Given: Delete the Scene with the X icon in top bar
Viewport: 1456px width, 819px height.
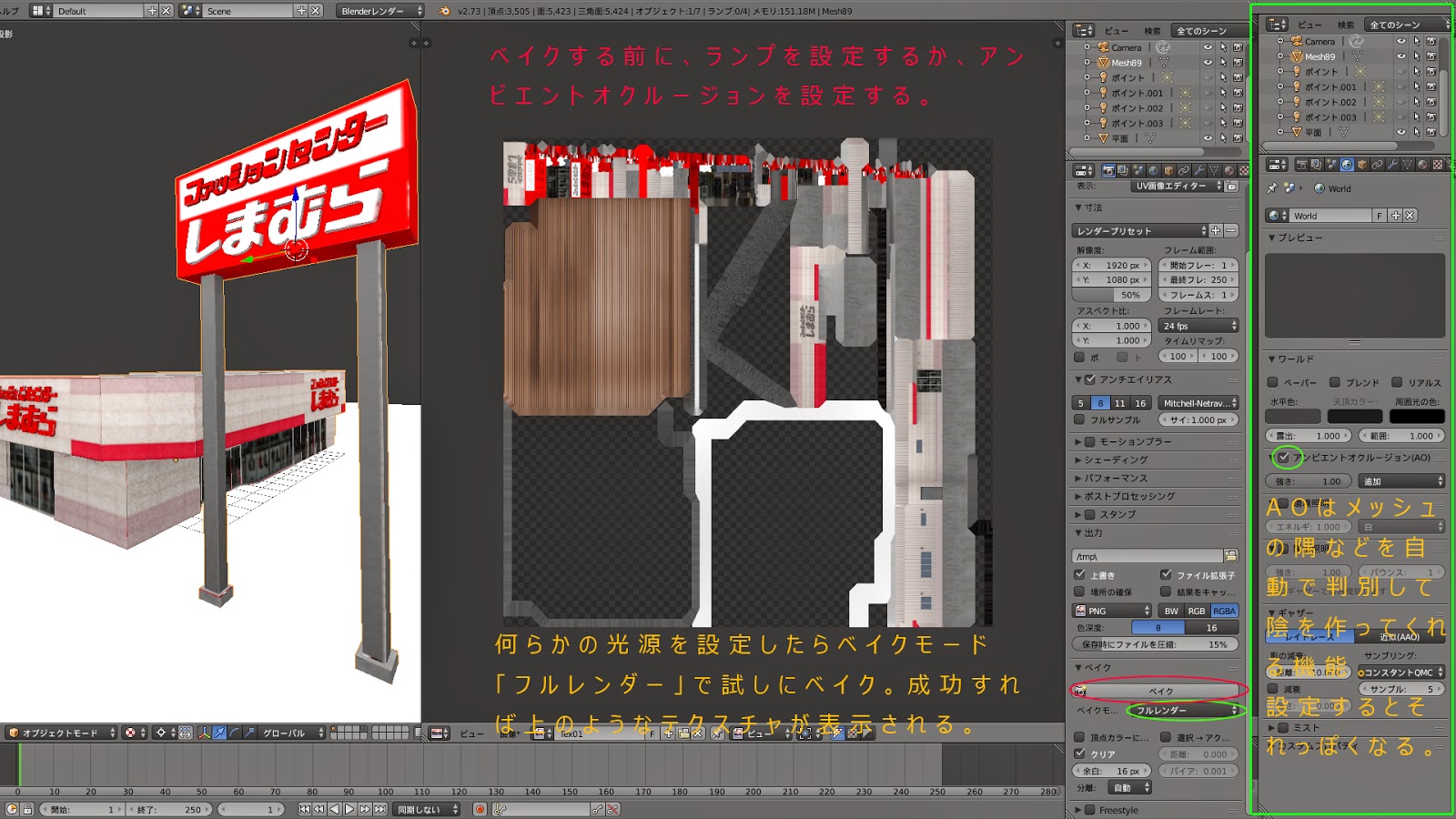Looking at the screenshot, I should click(x=316, y=11).
